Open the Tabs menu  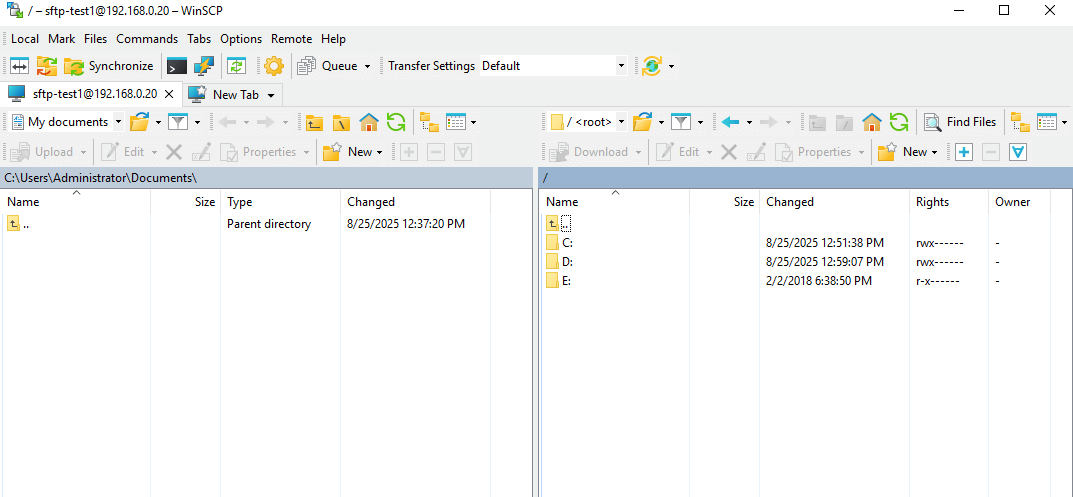click(199, 39)
